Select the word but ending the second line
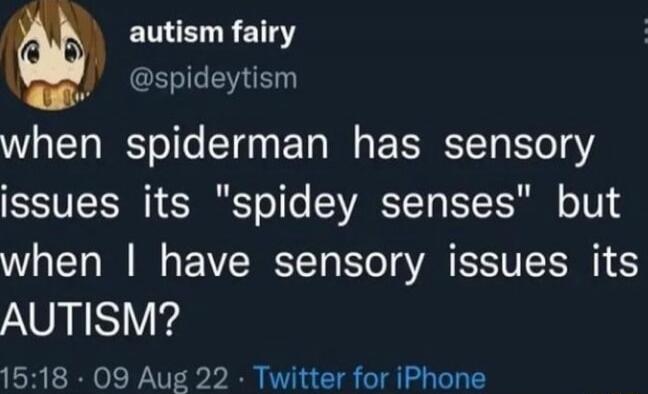Viewport: 648px width, 394px height. tap(588, 203)
